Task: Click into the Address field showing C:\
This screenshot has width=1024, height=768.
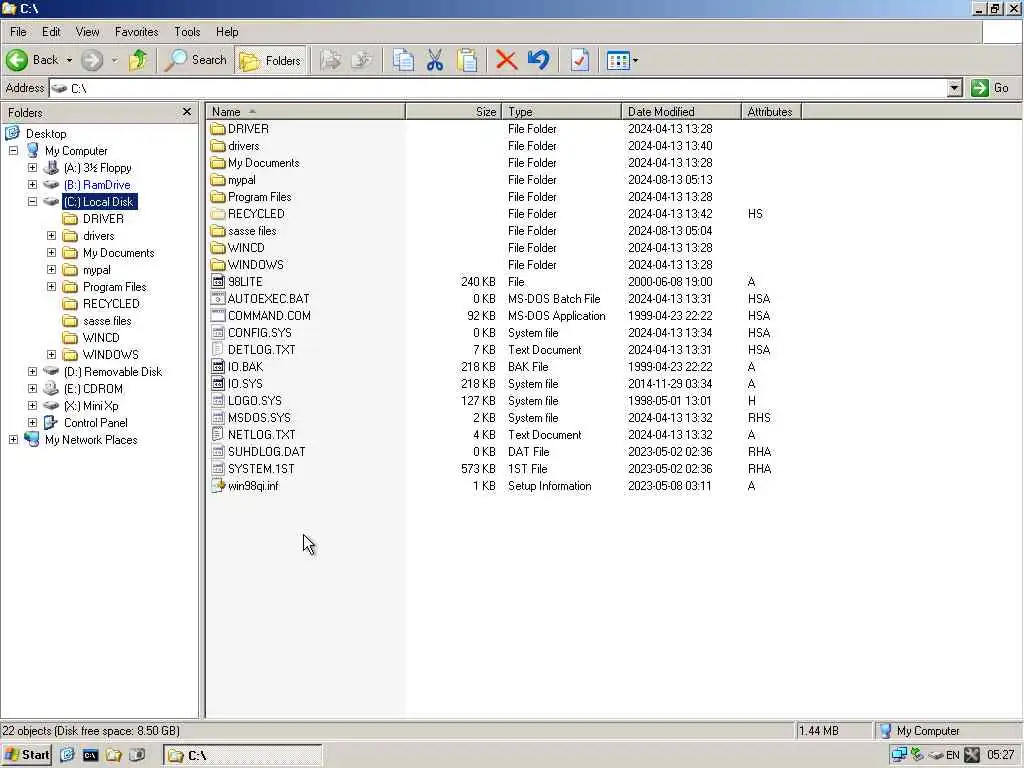Action: pos(498,88)
